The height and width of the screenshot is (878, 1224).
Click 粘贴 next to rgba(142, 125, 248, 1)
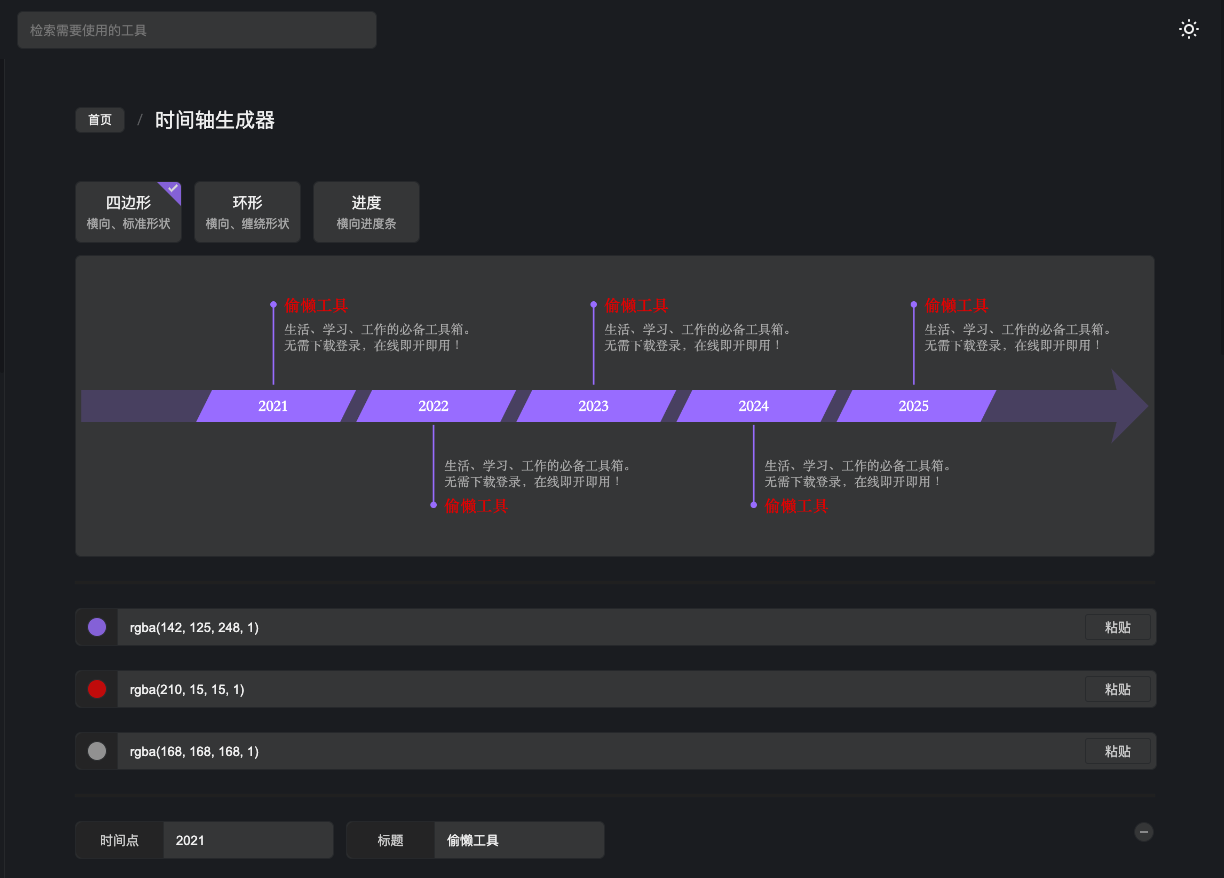pos(1117,627)
